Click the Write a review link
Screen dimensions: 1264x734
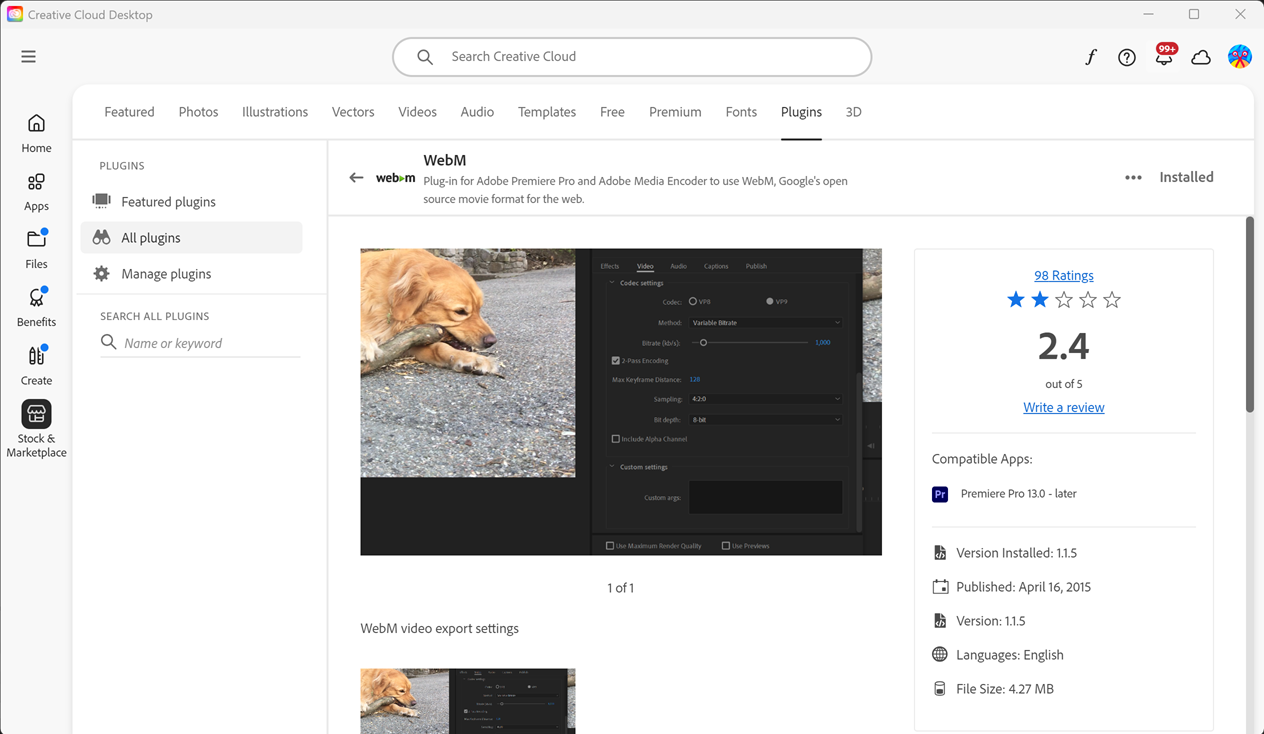point(1063,407)
